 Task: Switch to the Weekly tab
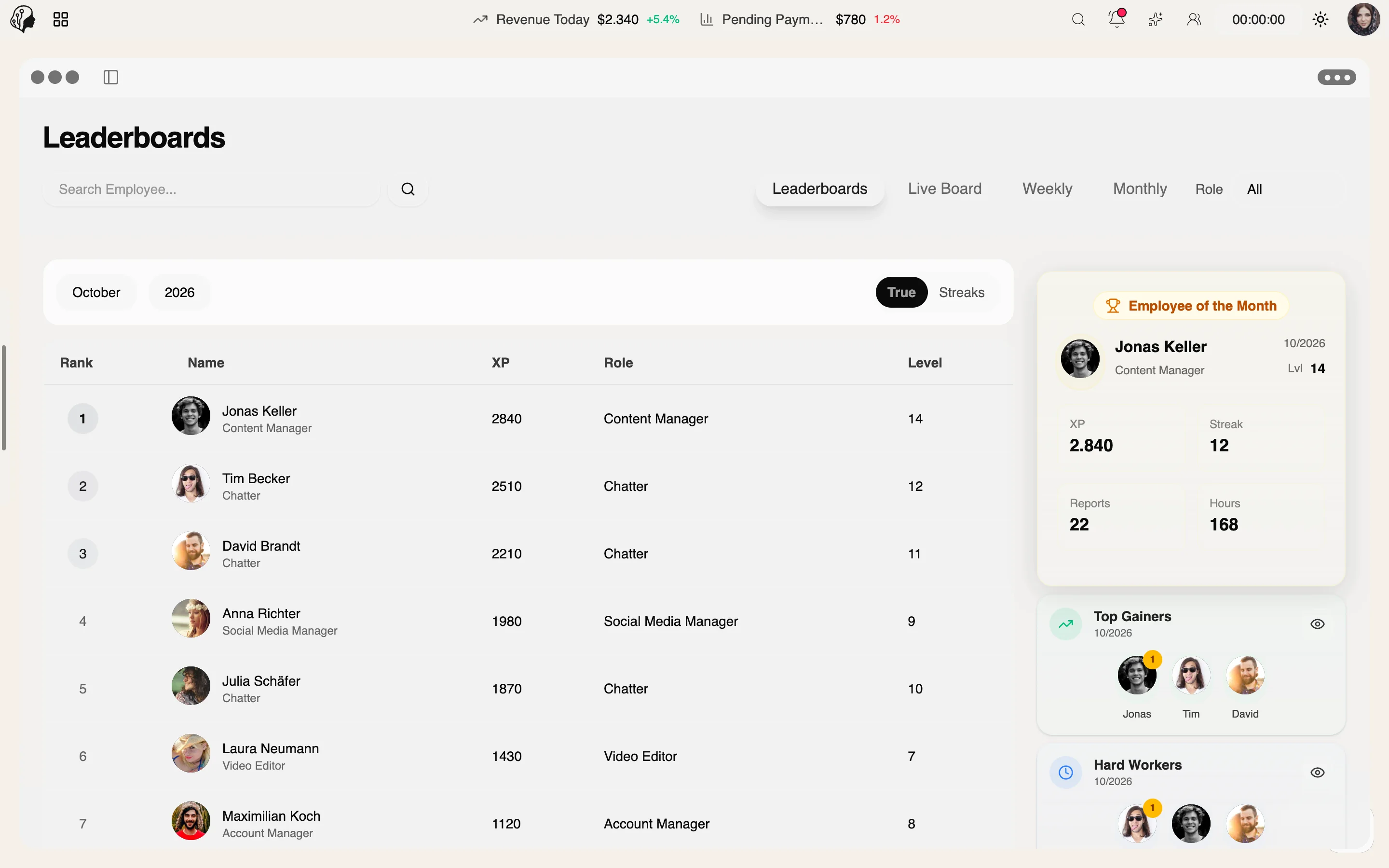1047,189
